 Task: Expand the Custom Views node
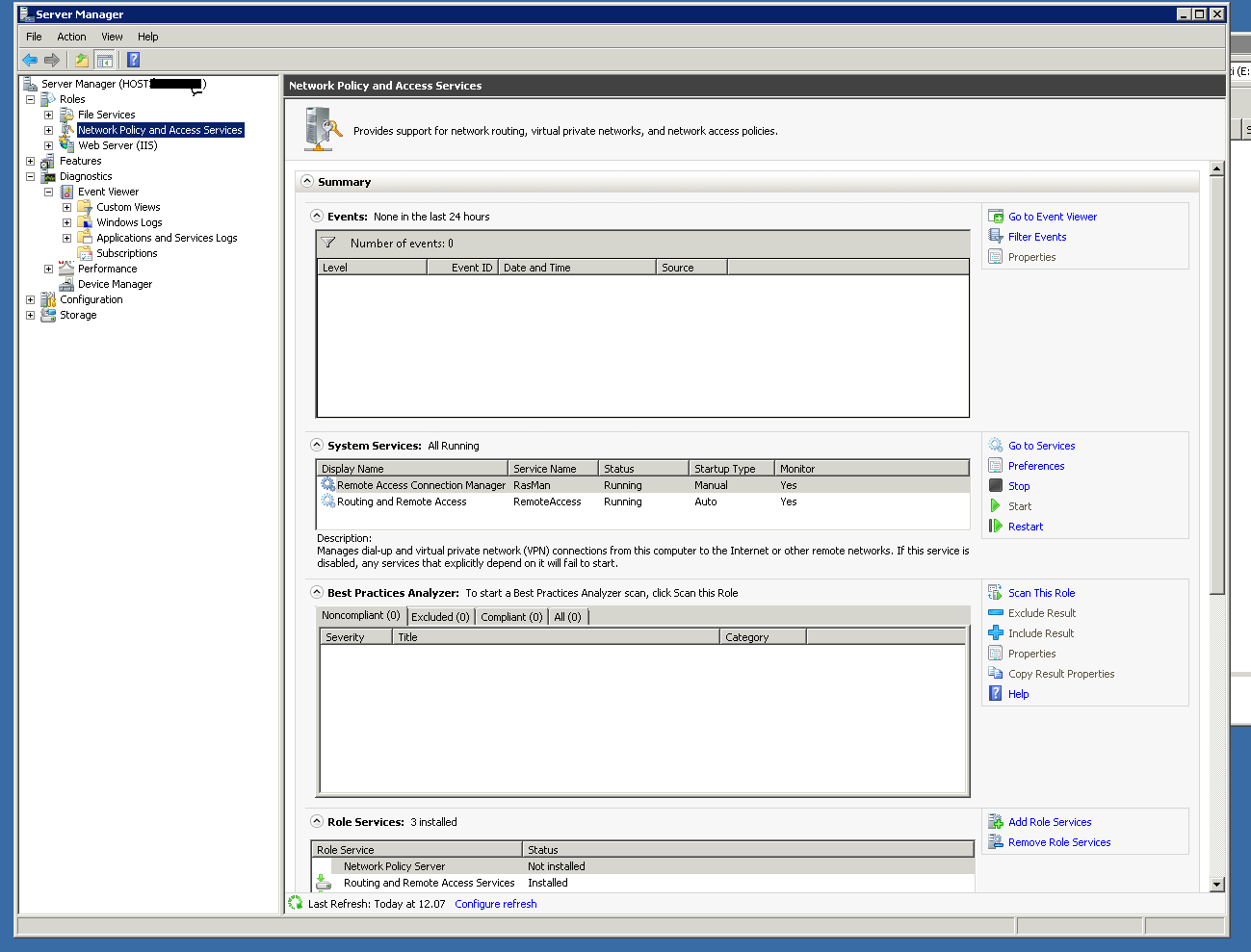[66, 207]
